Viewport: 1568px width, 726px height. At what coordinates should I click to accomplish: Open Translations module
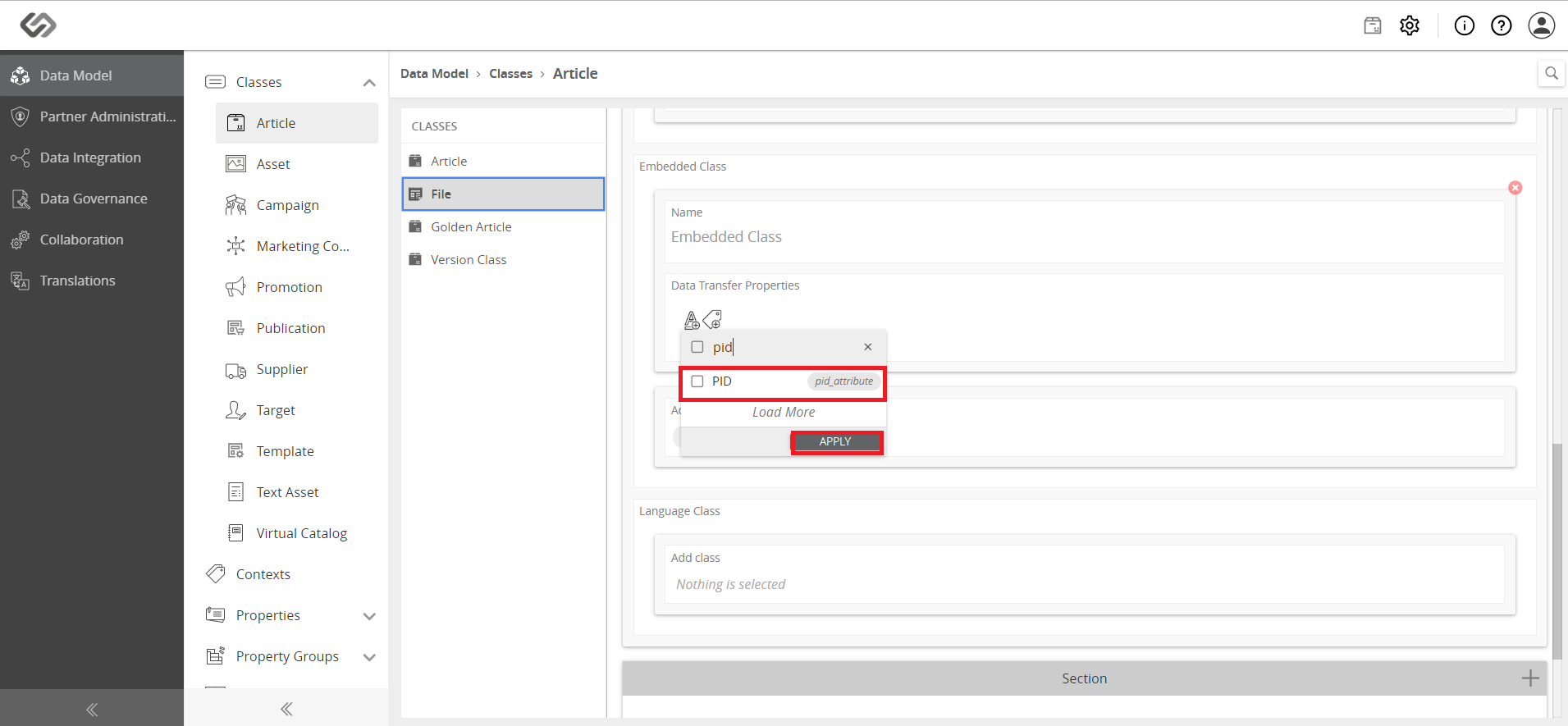(92, 281)
